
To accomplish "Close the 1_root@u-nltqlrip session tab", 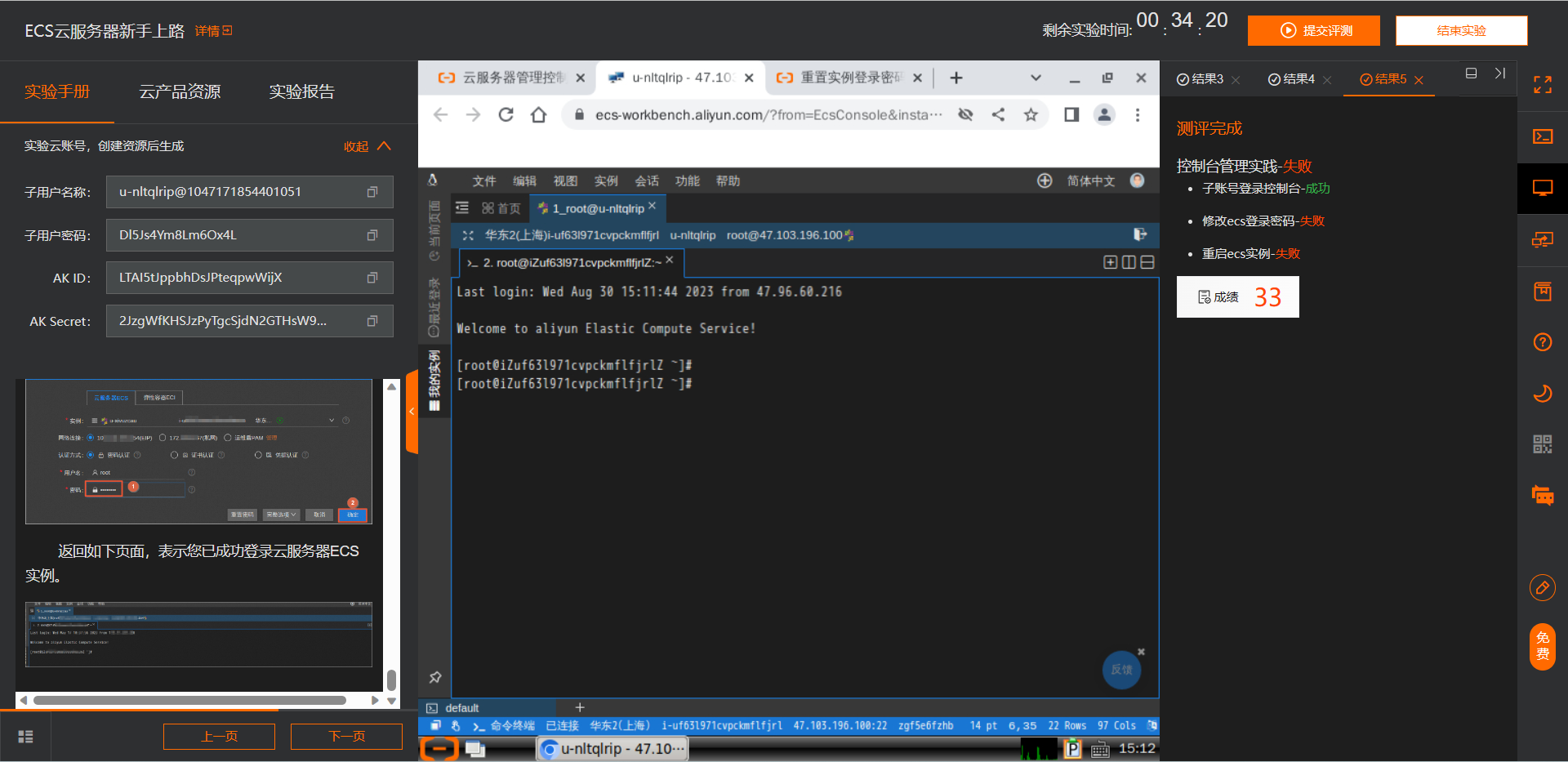I will coord(653,207).
